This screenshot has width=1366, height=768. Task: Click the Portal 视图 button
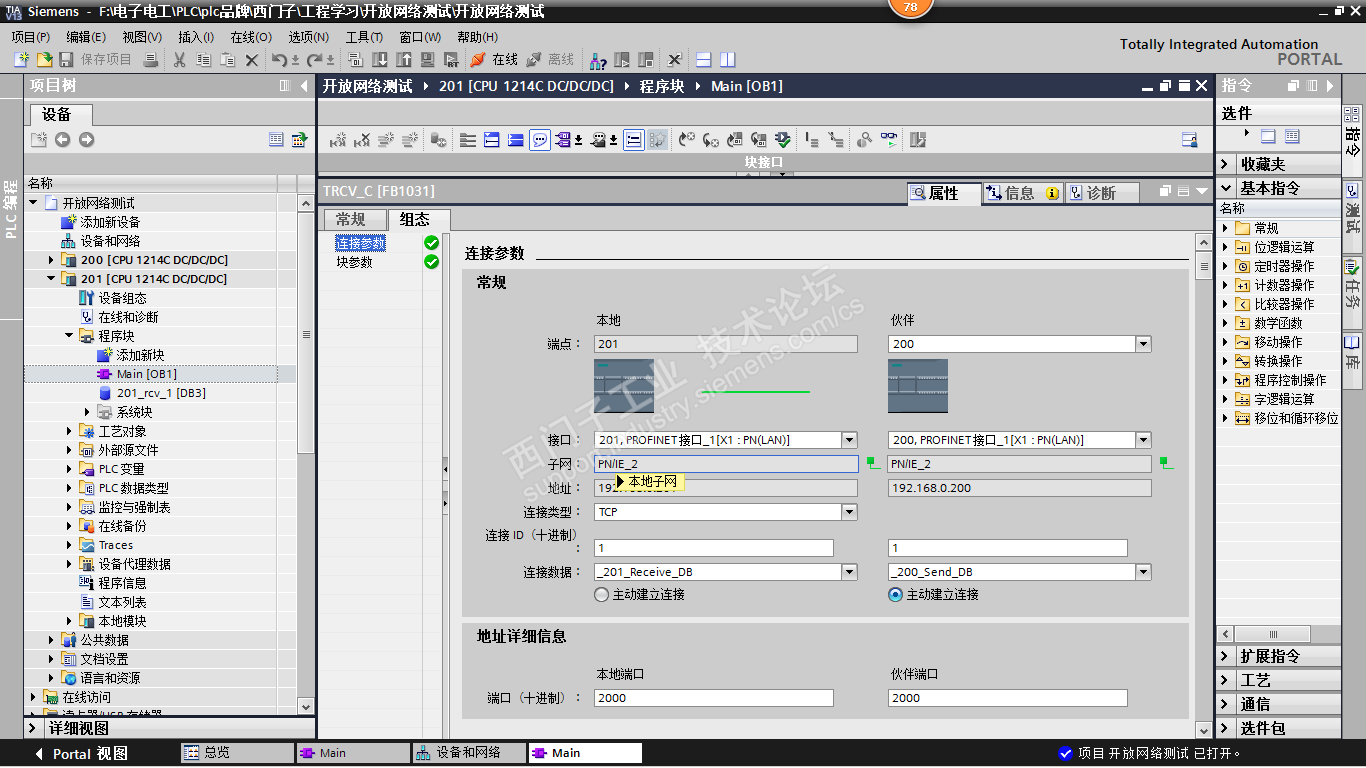pos(81,754)
